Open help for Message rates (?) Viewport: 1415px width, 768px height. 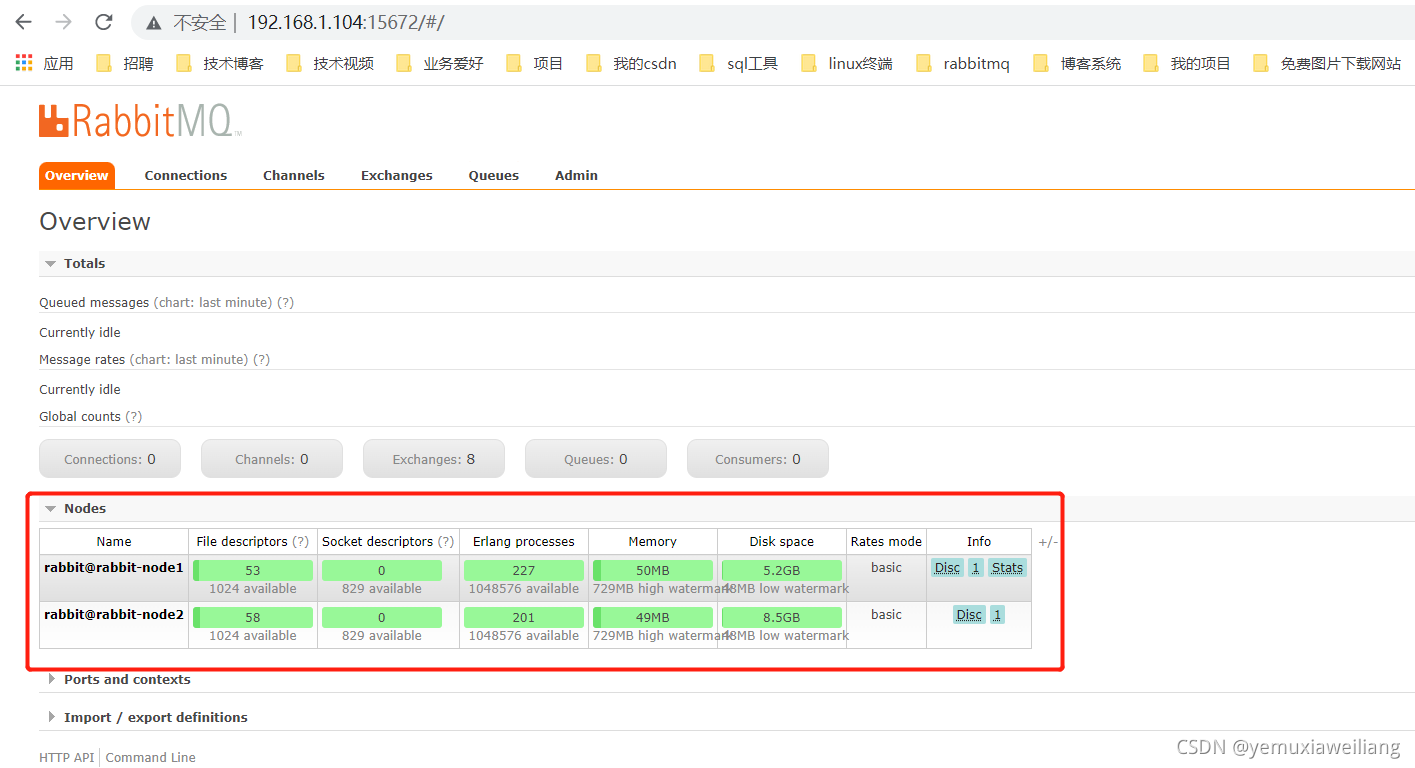point(262,359)
